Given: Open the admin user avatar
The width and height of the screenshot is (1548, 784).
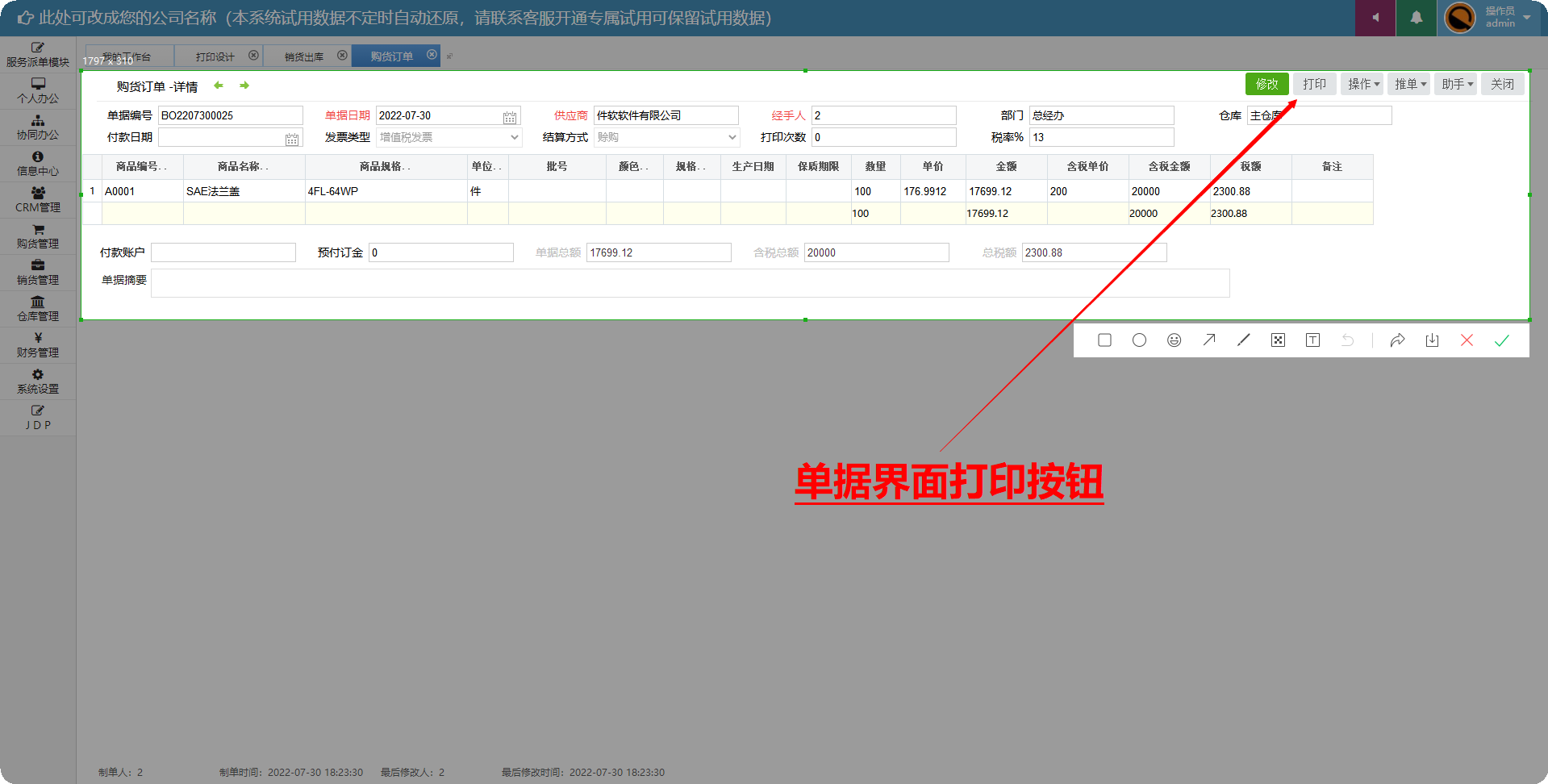Looking at the screenshot, I should click(x=1459, y=18).
